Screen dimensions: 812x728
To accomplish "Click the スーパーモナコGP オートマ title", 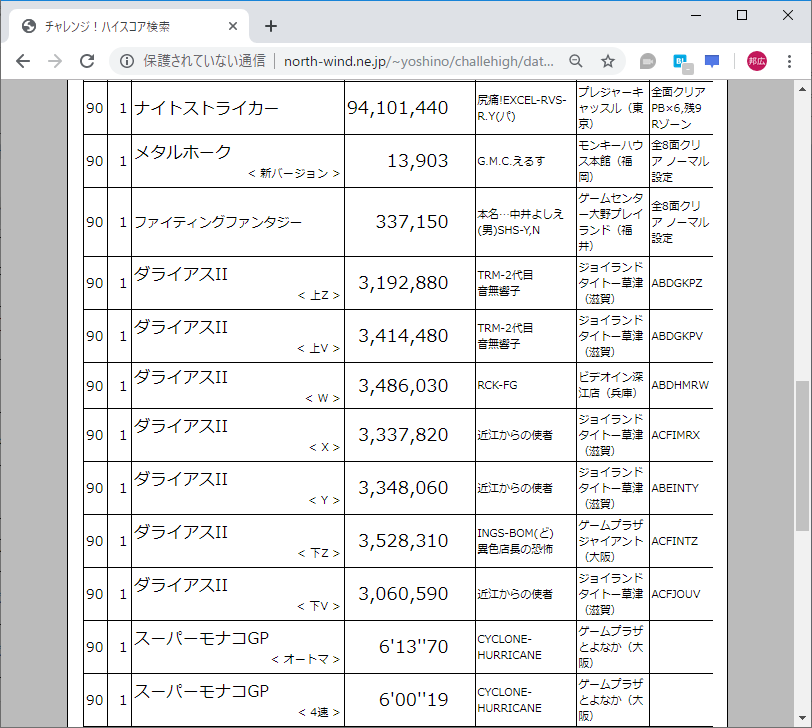I will point(201,638).
